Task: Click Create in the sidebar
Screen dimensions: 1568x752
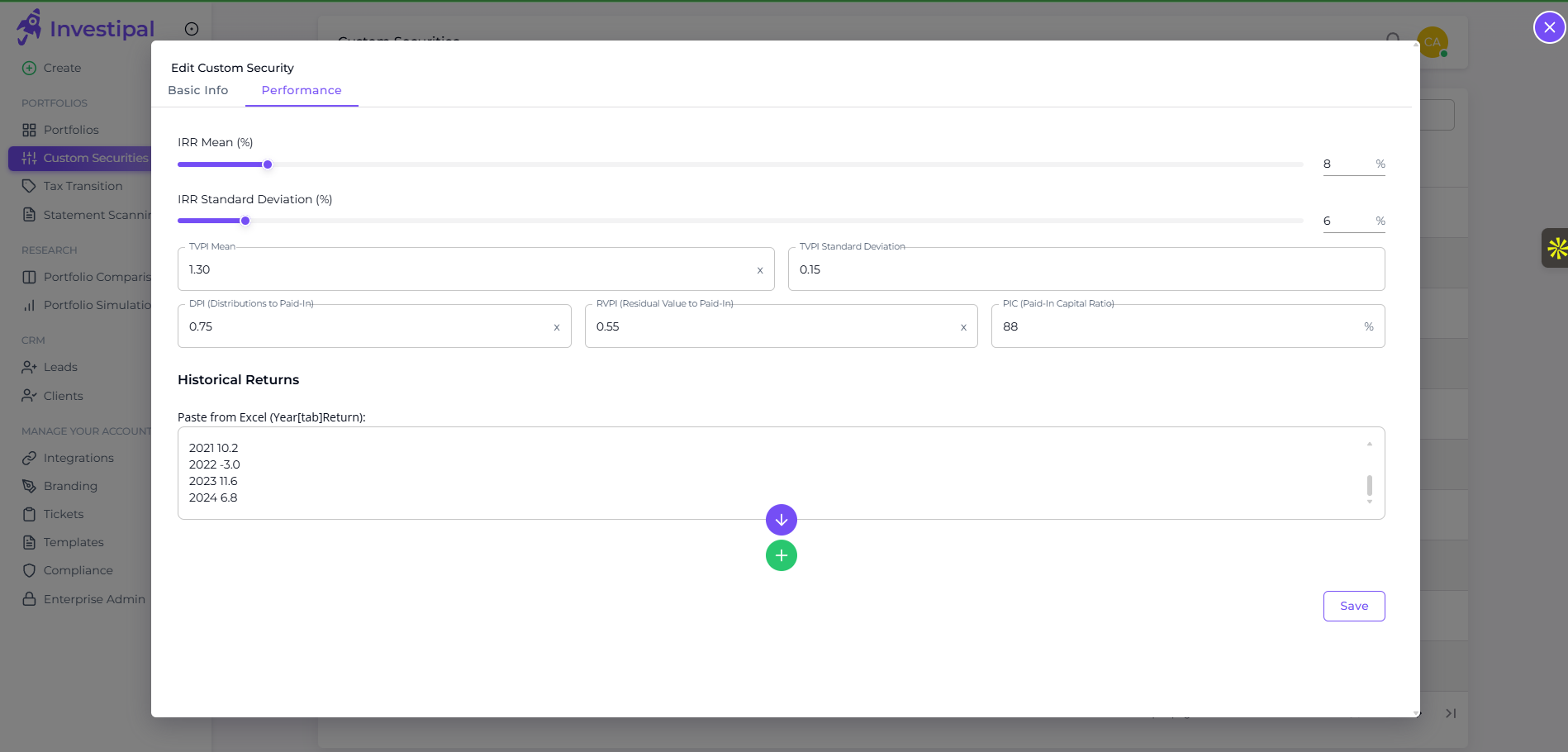Action: pyautogui.click(x=63, y=68)
